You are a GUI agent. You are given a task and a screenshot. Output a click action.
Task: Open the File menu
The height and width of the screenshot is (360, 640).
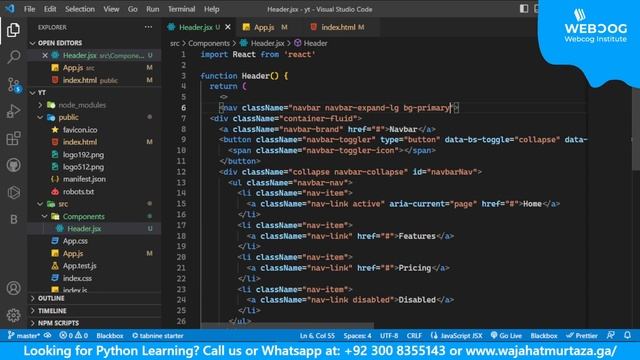point(29,9)
